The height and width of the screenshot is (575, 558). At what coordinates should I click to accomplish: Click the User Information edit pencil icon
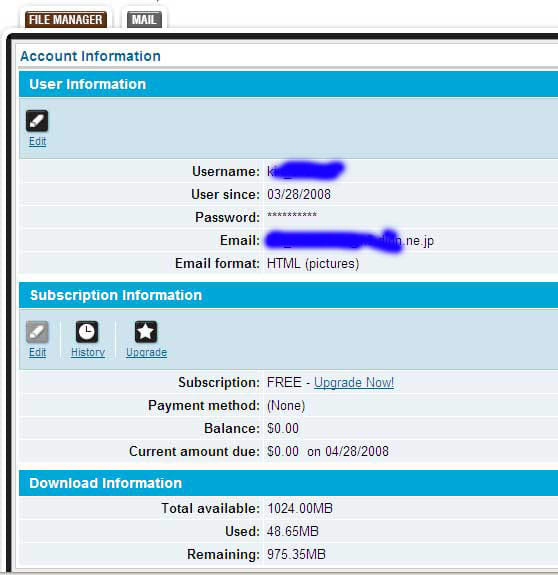[x=37, y=121]
